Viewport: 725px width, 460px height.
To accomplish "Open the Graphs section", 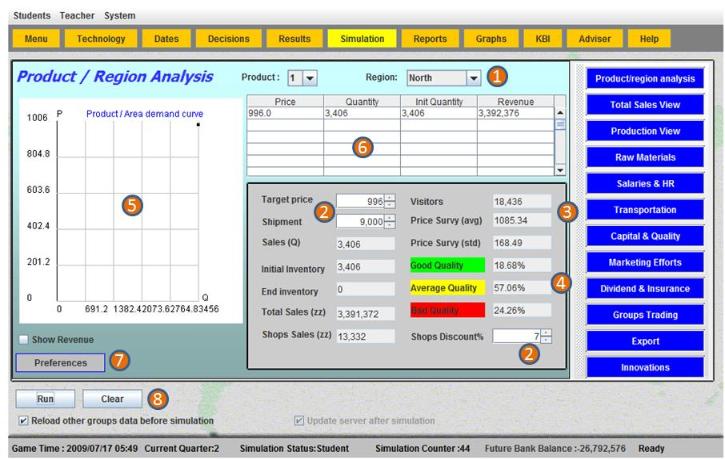I will point(491,39).
